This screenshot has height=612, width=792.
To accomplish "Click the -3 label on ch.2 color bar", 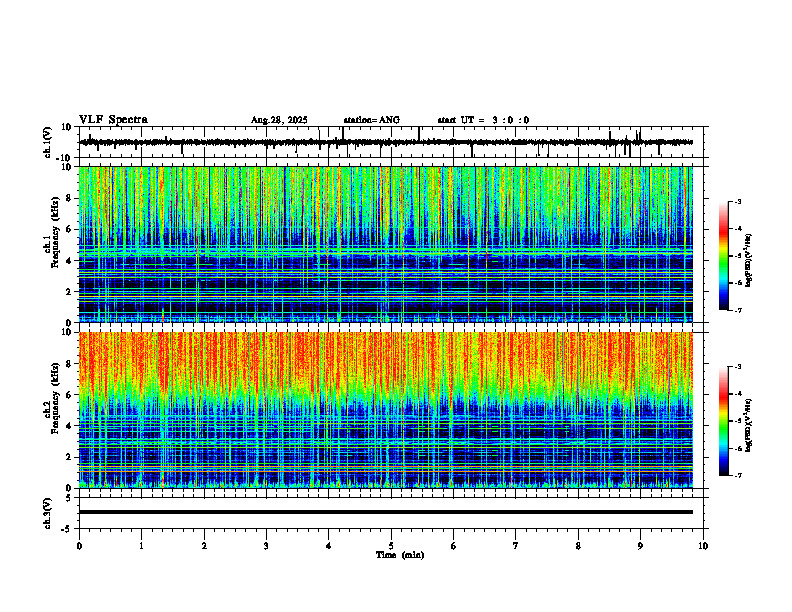I will [738, 367].
